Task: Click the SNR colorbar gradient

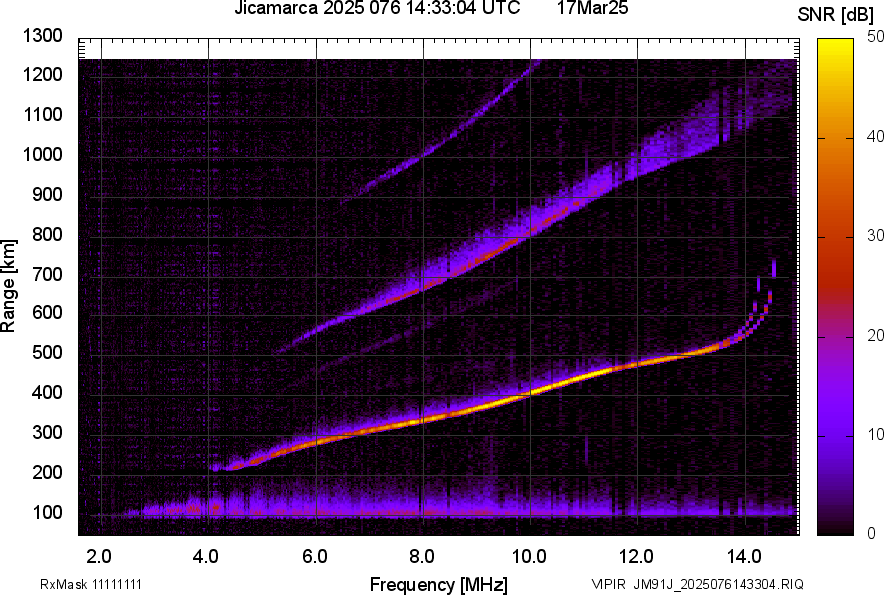Action: 836,287
